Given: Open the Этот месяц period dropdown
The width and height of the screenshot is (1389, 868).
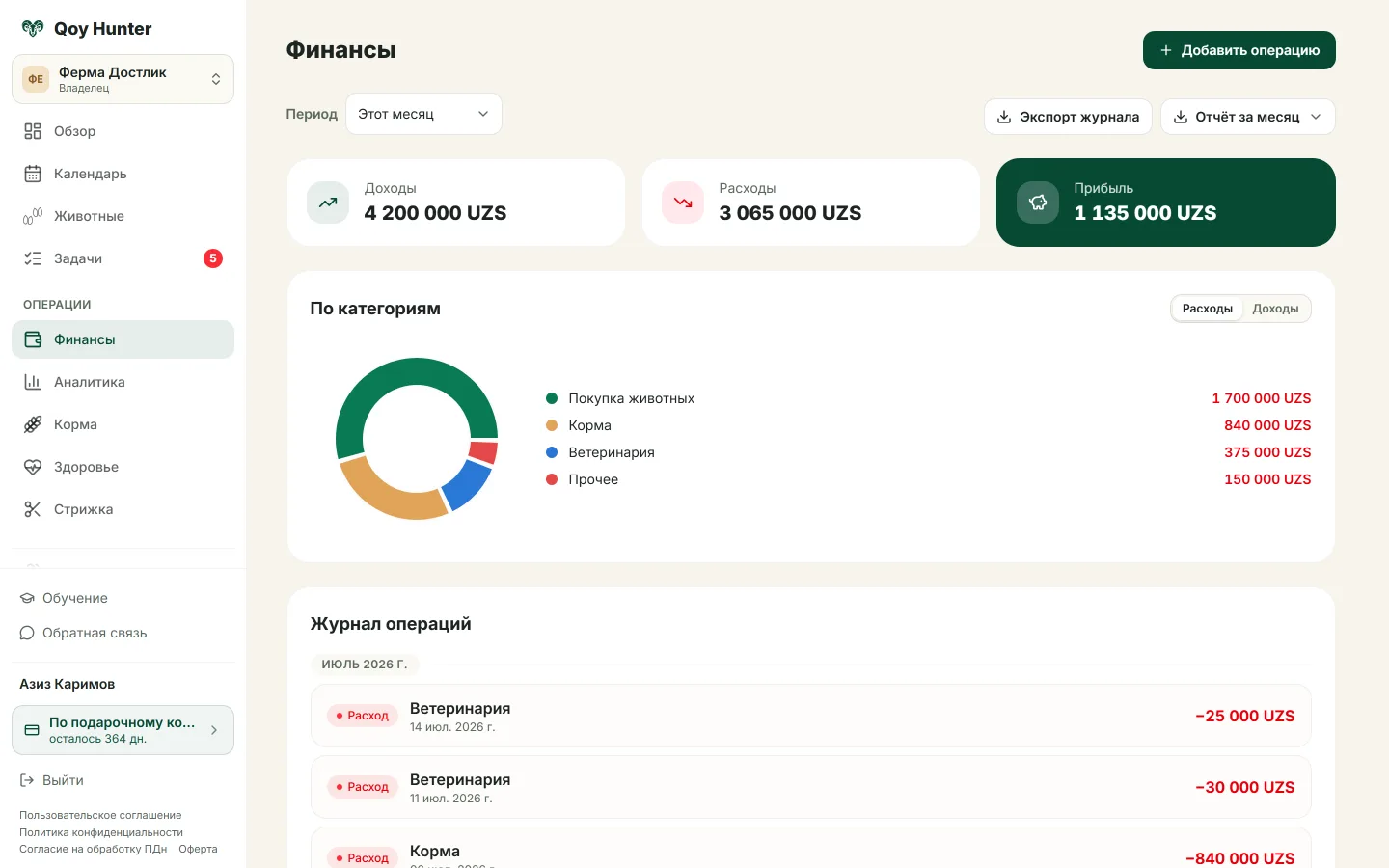Looking at the screenshot, I should pos(423,114).
